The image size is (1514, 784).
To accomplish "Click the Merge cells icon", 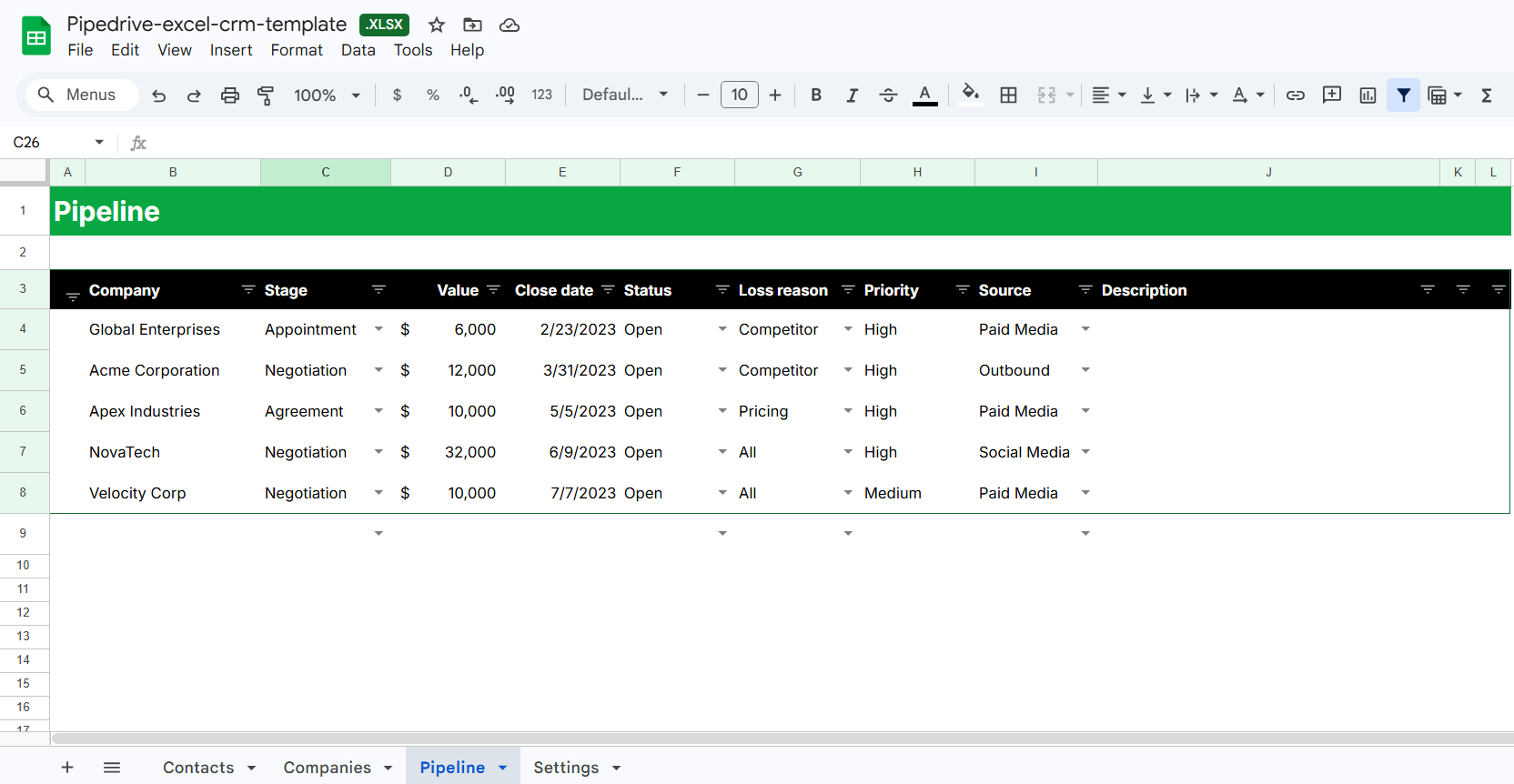I will click(1047, 95).
